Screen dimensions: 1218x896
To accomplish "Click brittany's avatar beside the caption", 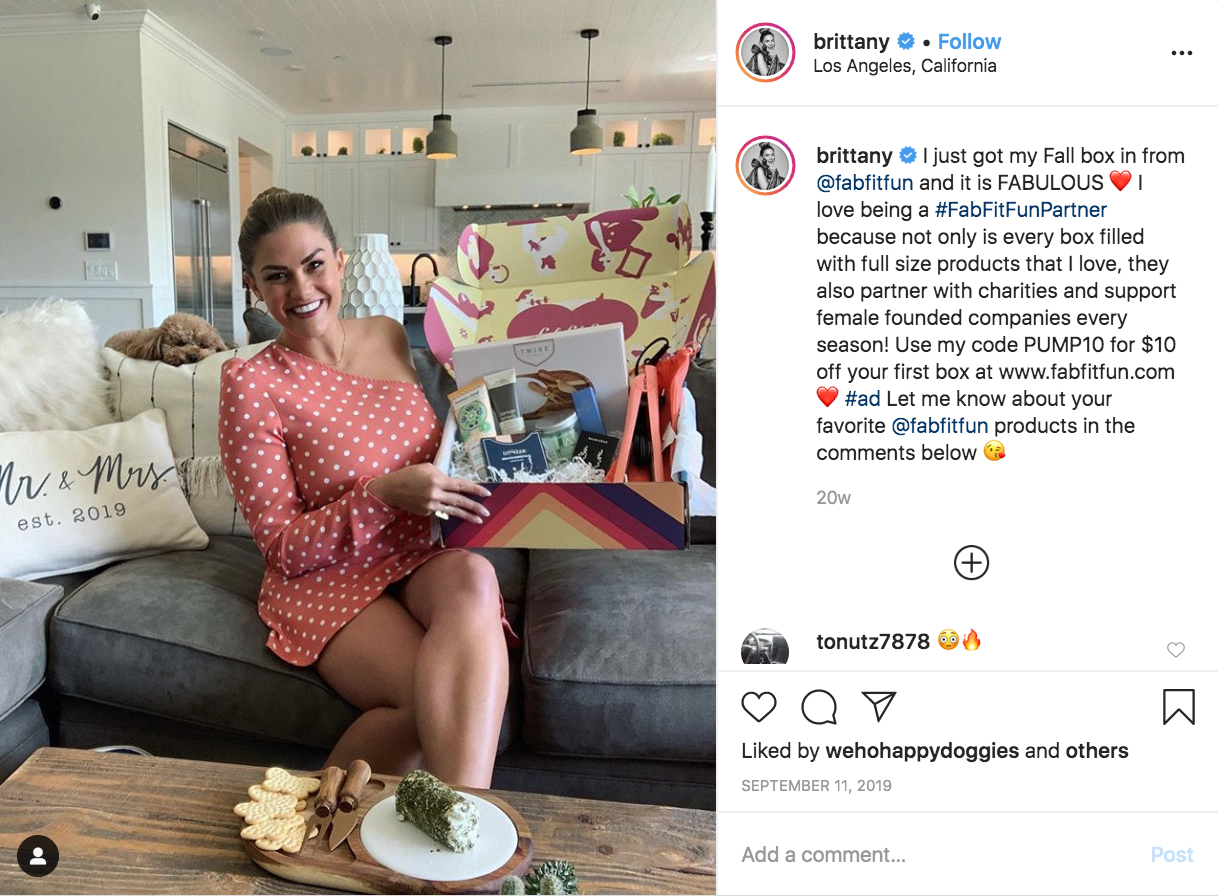I will click(765, 165).
